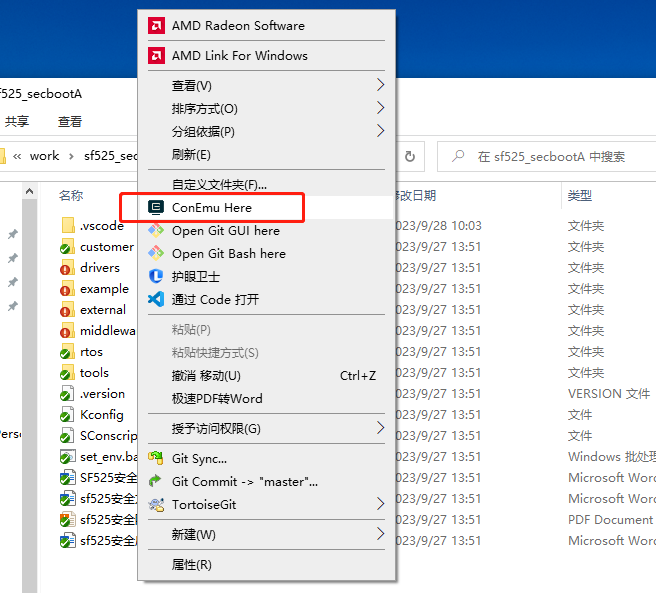The image size is (656, 593).
Task: Expand the 排序方式(O) submenu
Action: (380, 108)
